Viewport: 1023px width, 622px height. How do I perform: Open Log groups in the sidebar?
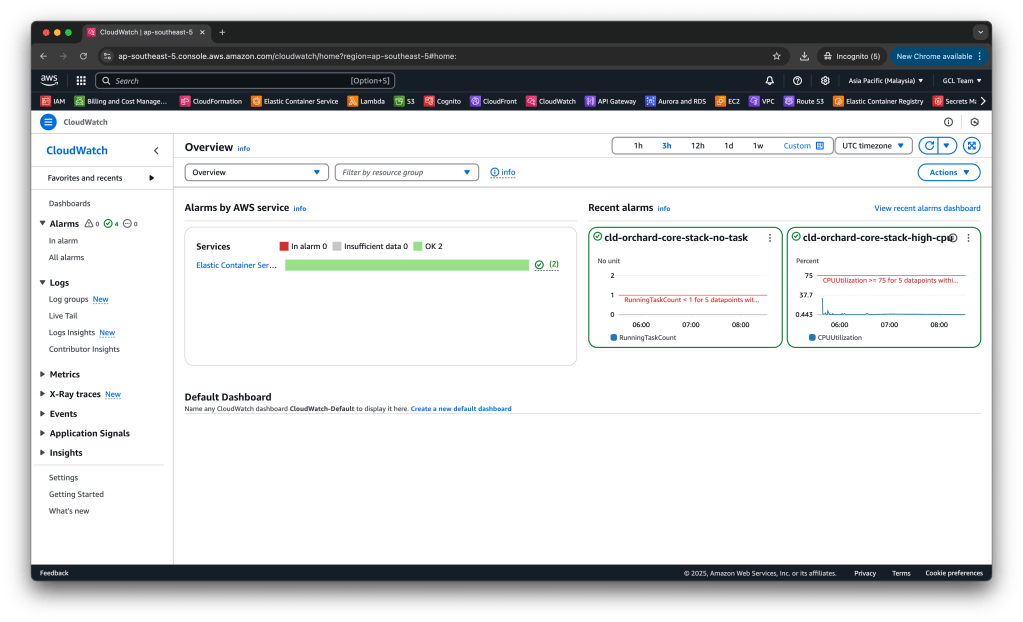(x=68, y=299)
